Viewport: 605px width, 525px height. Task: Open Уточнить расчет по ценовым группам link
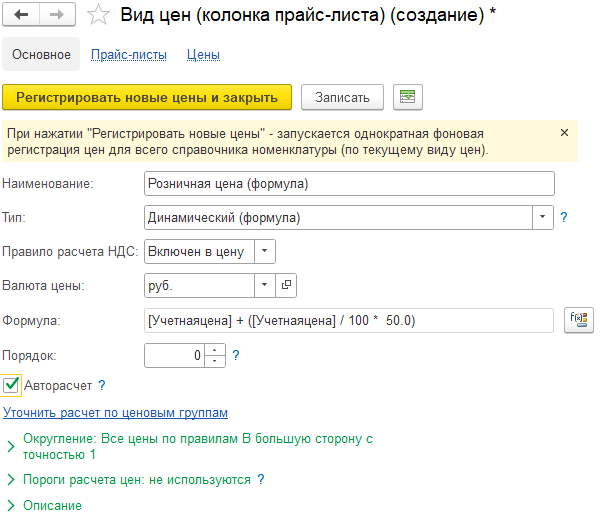(116, 412)
